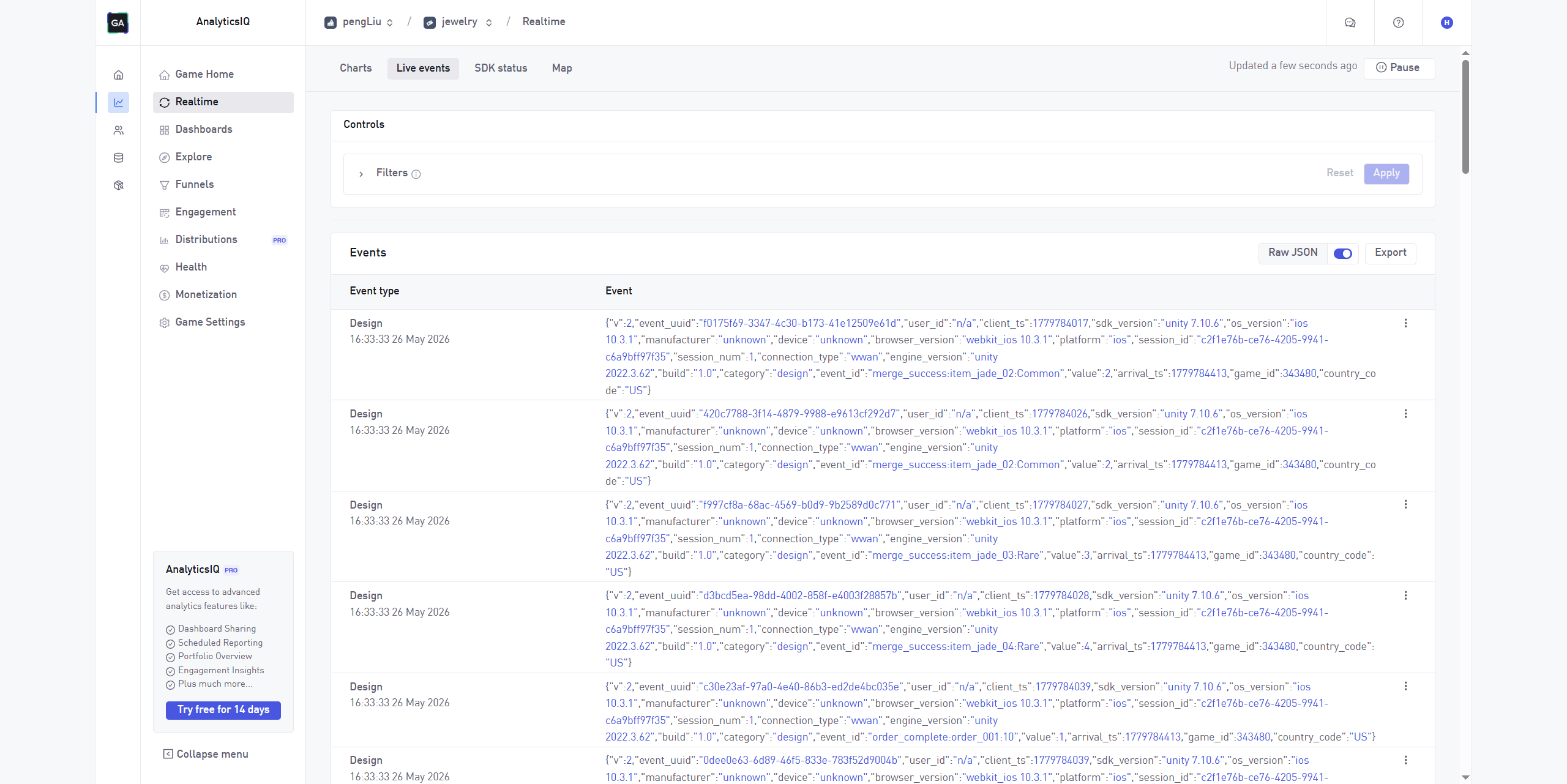Viewport: 1567px width, 784px height.
Task: Click the page vertical scrollbar thumb
Action: pyautogui.click(x=1465, y=116)
